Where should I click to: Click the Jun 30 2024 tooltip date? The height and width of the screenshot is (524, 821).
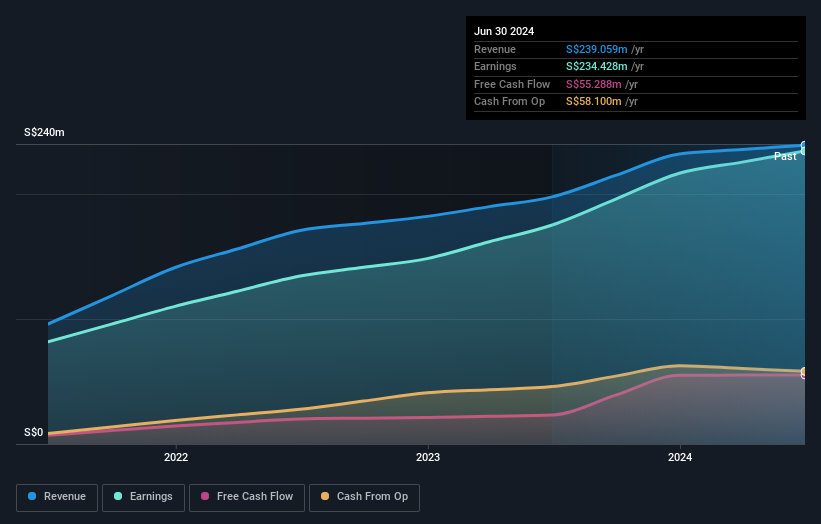pyautogui.click(x=504, y=31)
